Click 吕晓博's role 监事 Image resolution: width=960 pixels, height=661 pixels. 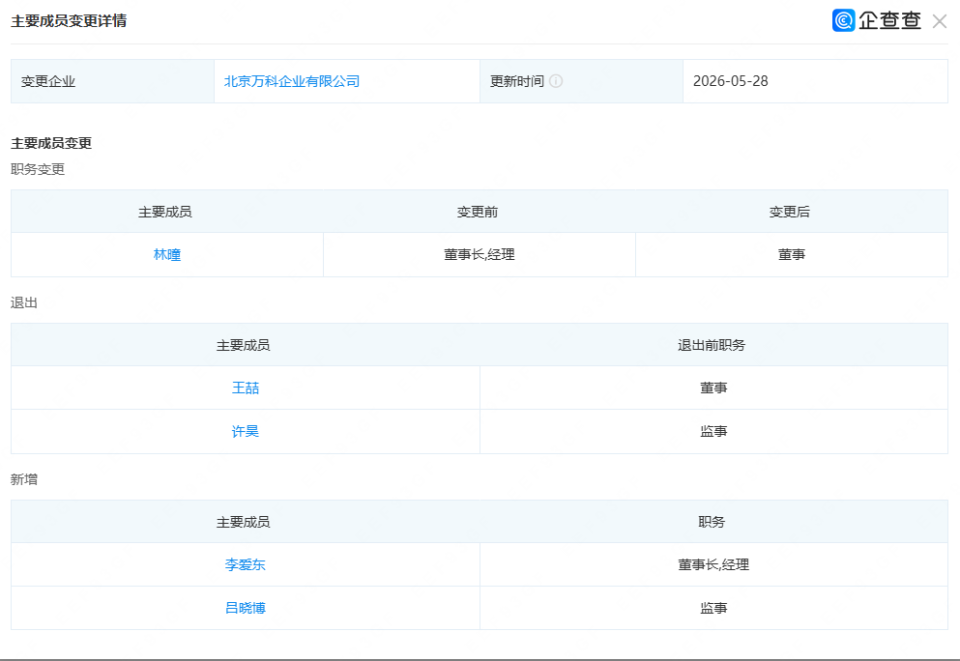(x=714, y=608)
